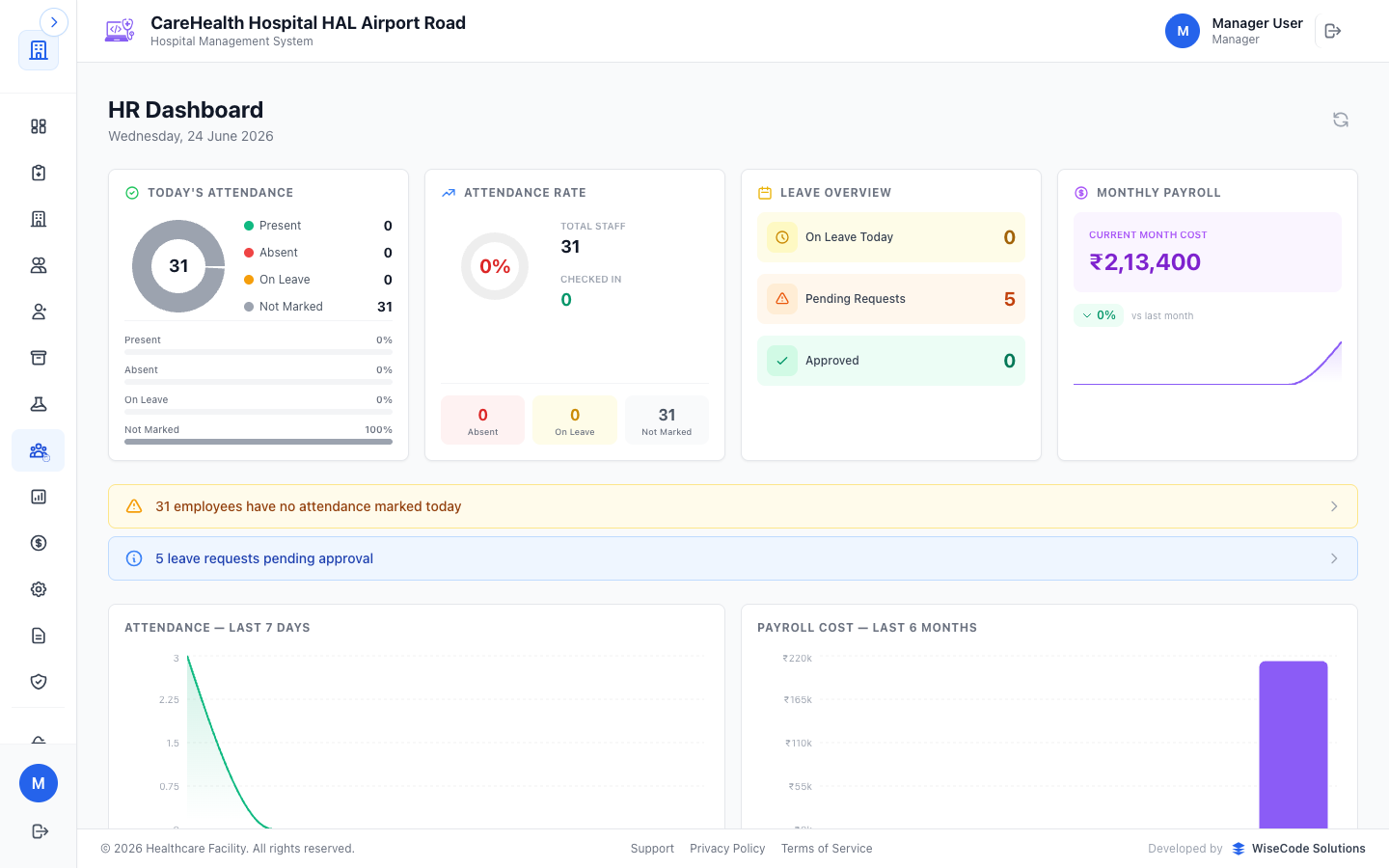Viewport: 1389px width, 868px height.
Task: Click the orange On Leave legend dot
Action: pyautogui.click(x=249, y=280)
